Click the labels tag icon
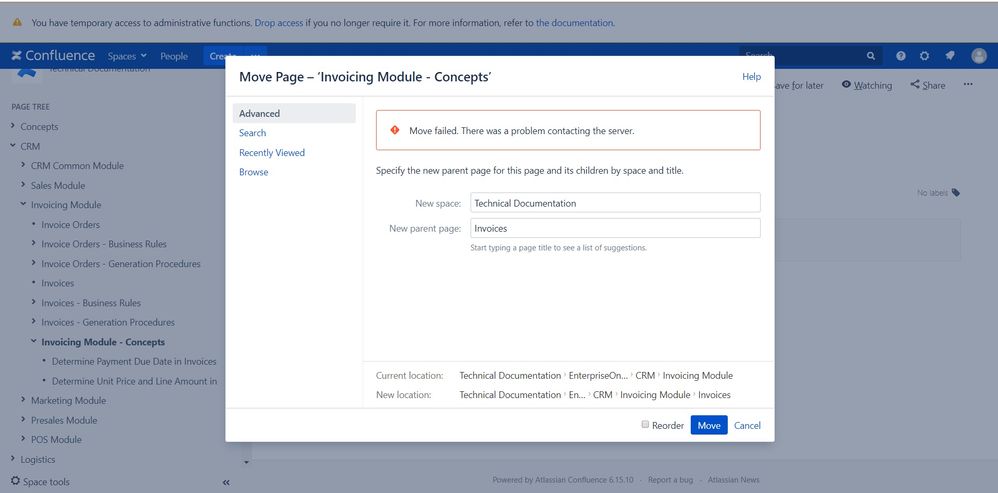998x493 pixels. [x=955, y=193]
